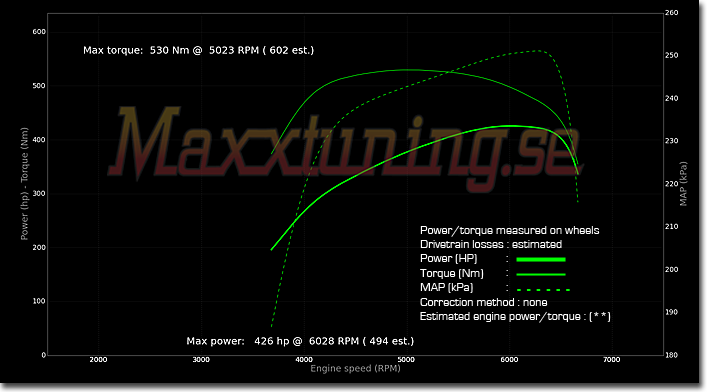Click the 230 kPa right axis label
Screen dimensions: 708x392
[x=671, y=141]
